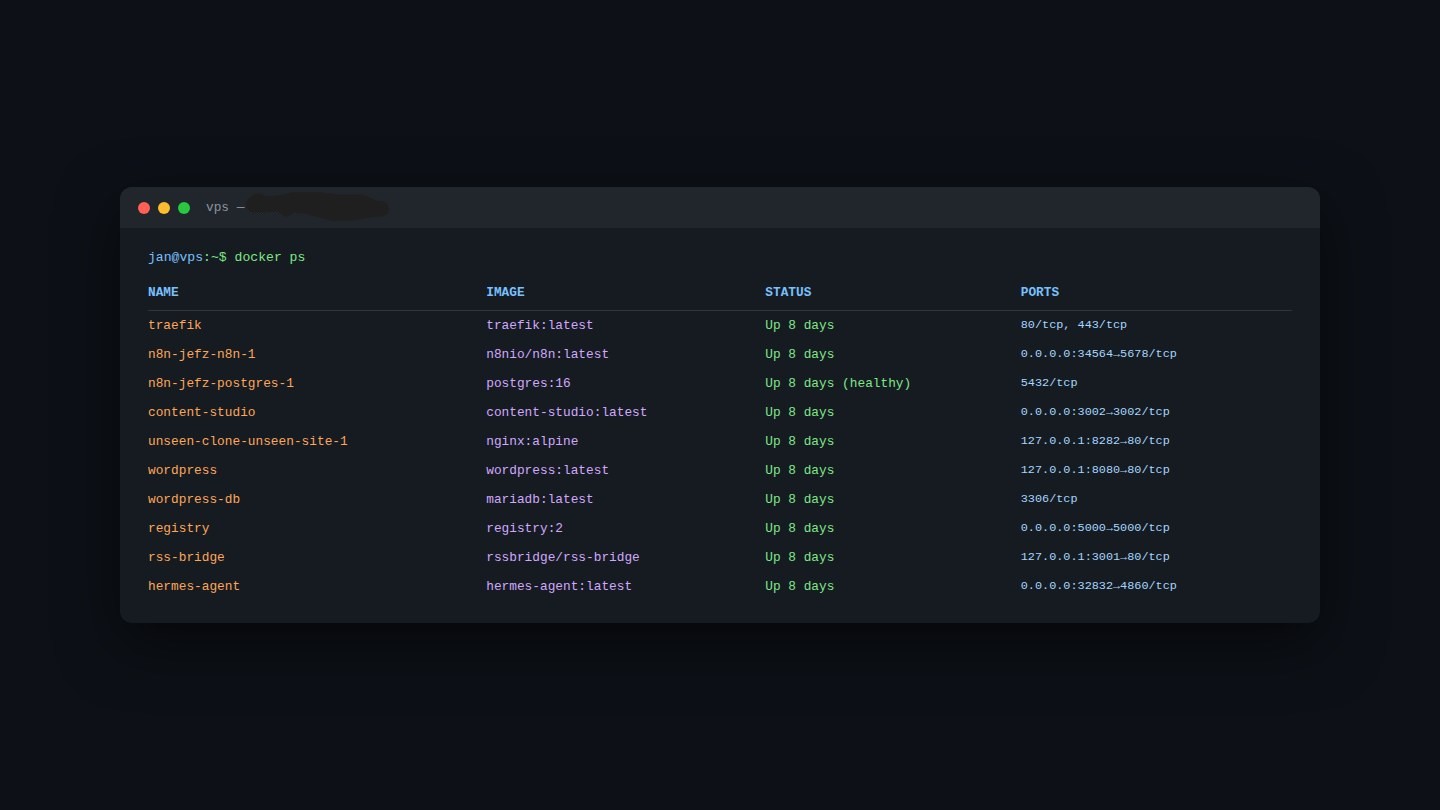Image resolution: width=1440 pixels, height=810 pixels.
Task: Click the 0.0.0.0:3002→3002/tcp ports value
Action: coord(1095,412)
